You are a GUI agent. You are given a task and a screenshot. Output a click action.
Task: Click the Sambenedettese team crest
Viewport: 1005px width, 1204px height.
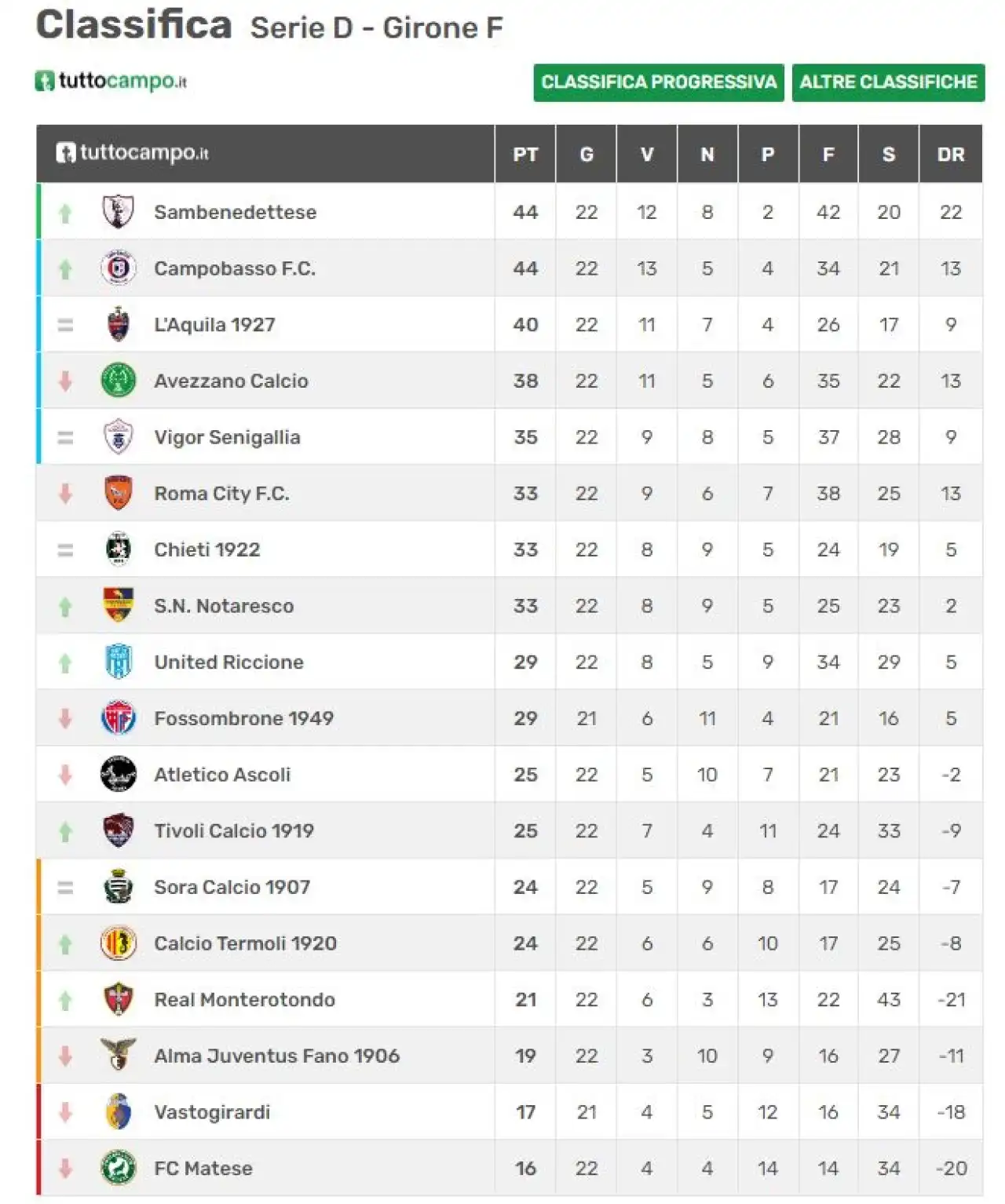pos(119,212)
